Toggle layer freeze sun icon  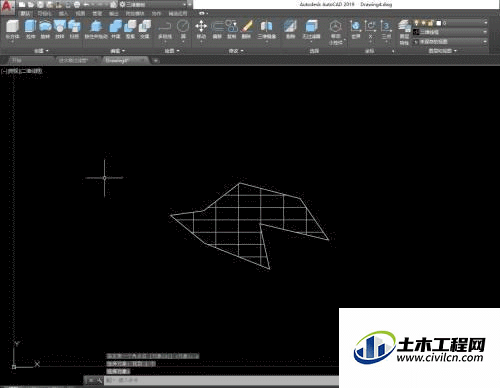[x=423, y=23]
